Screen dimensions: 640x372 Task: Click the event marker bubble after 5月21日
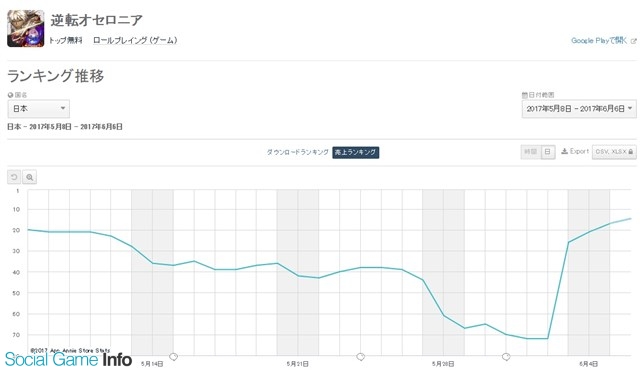tap(360, 357)
